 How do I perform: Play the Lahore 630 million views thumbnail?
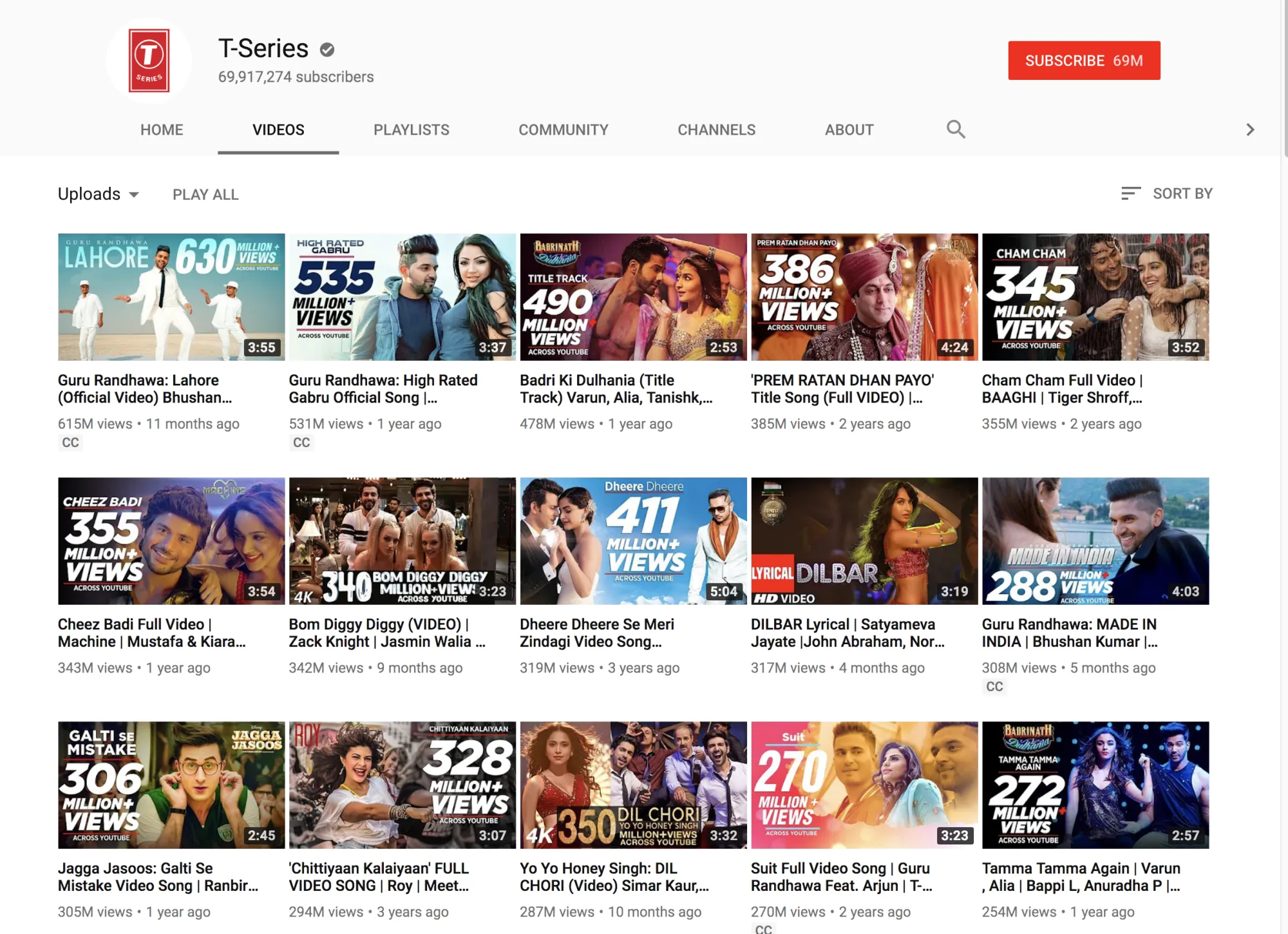tap(171, 297)
